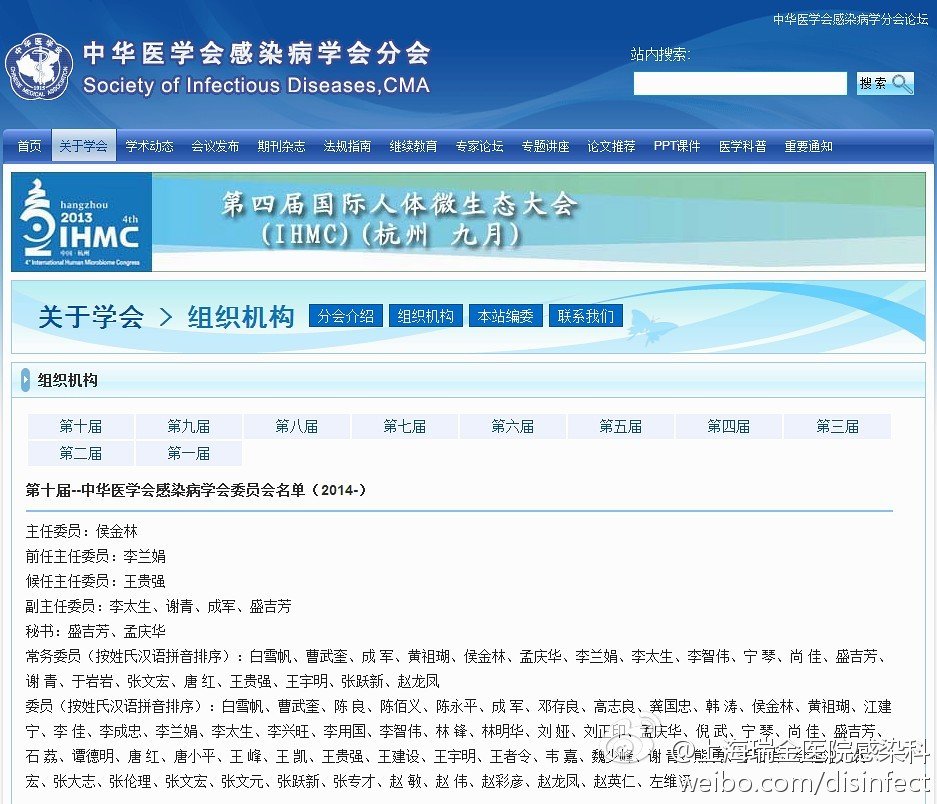Open the 联系我们 sub-page button
This screenshot has height=804, width=937.
[586, 316]
